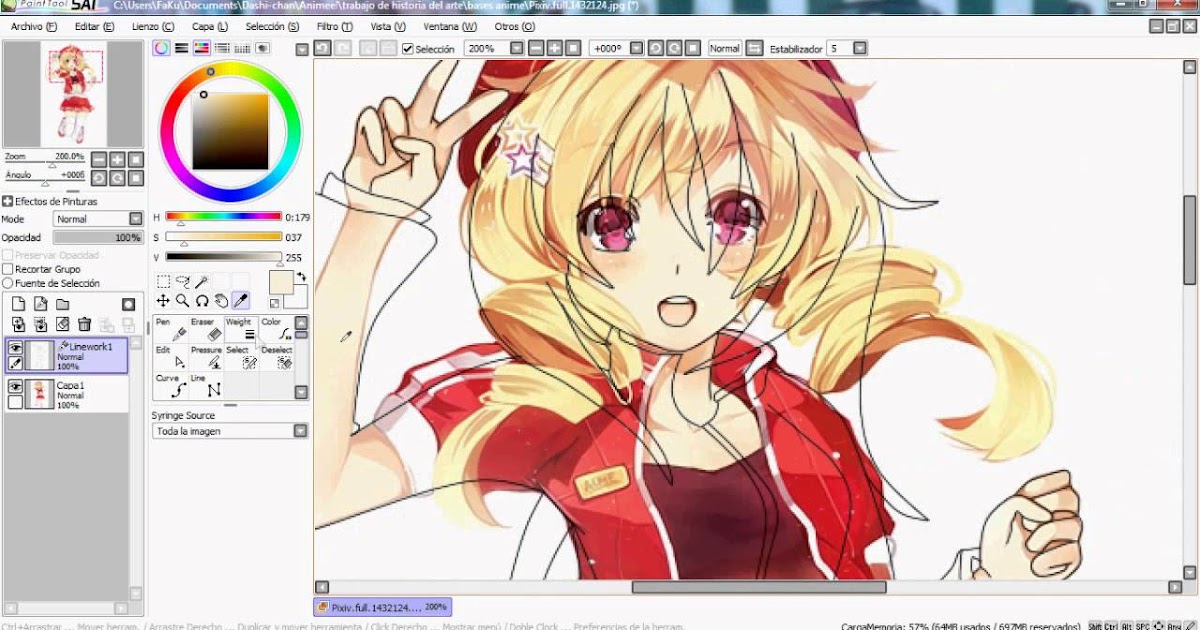Screen dimensions: 1200x630
Task: Hide the Linework1 layer
Action: point(15,348)
